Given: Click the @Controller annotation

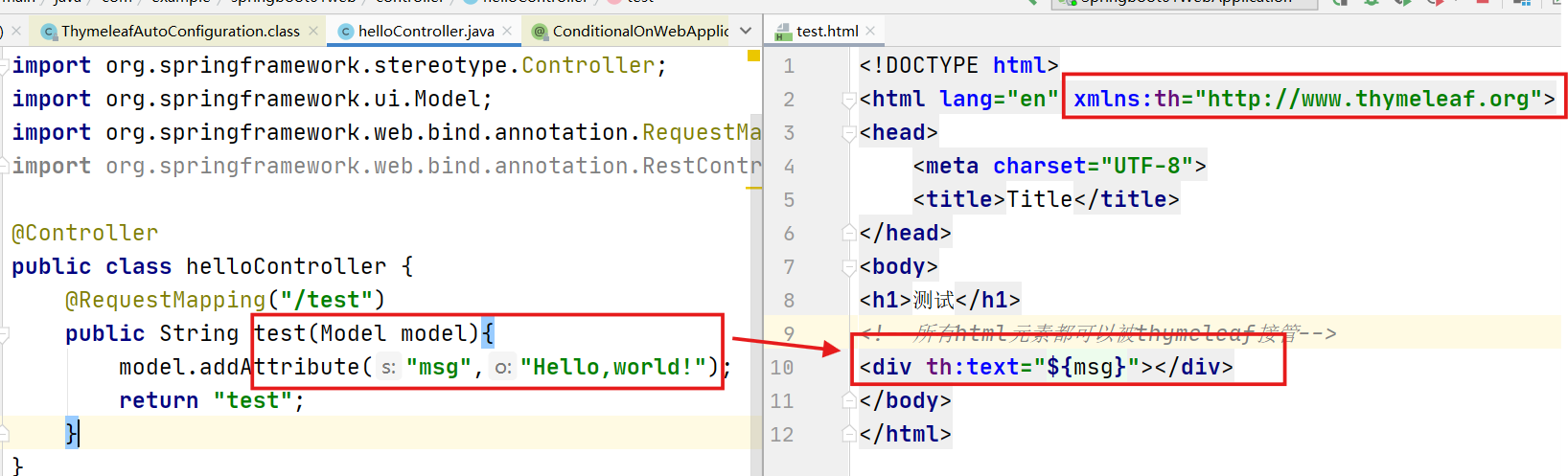Looking at the screenshot, I should point(85,233).
